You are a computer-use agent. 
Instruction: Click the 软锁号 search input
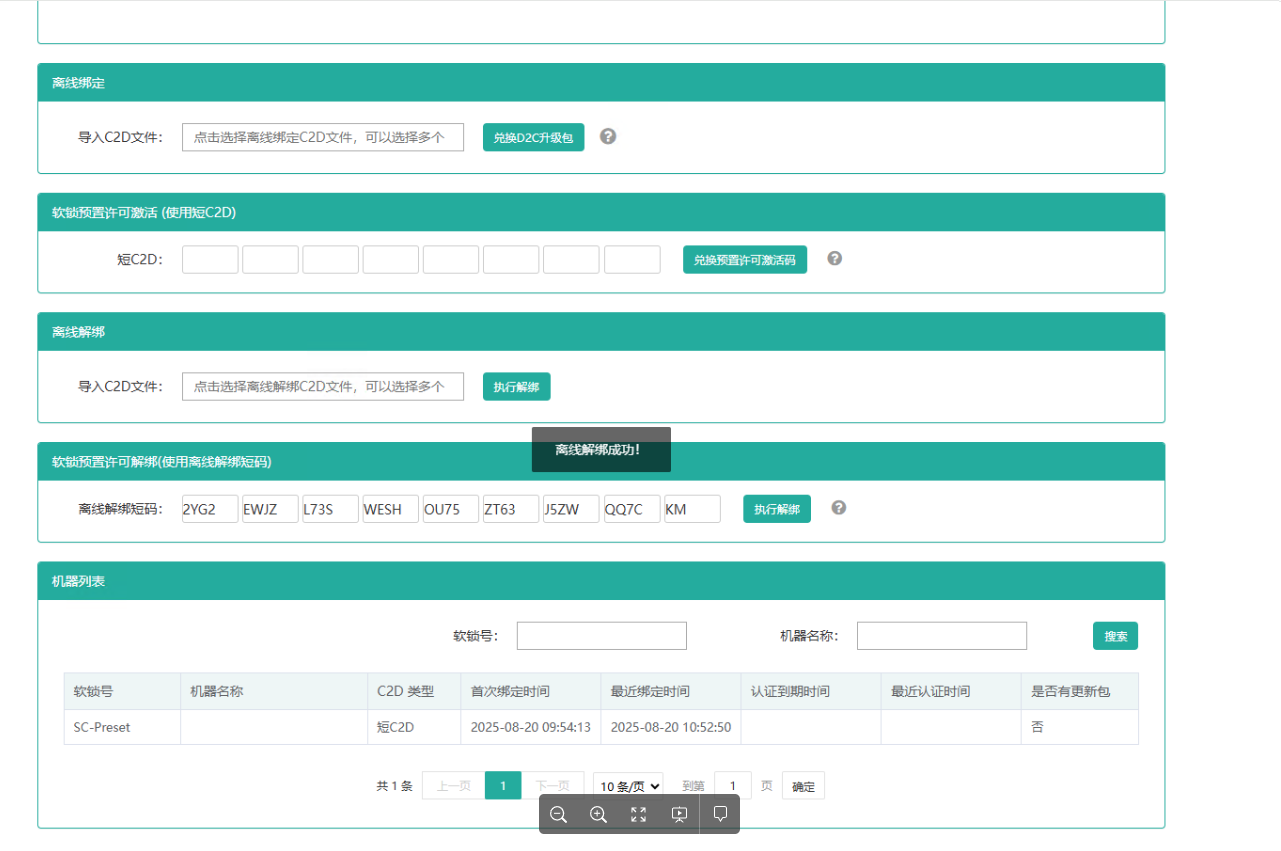[602, 636]
